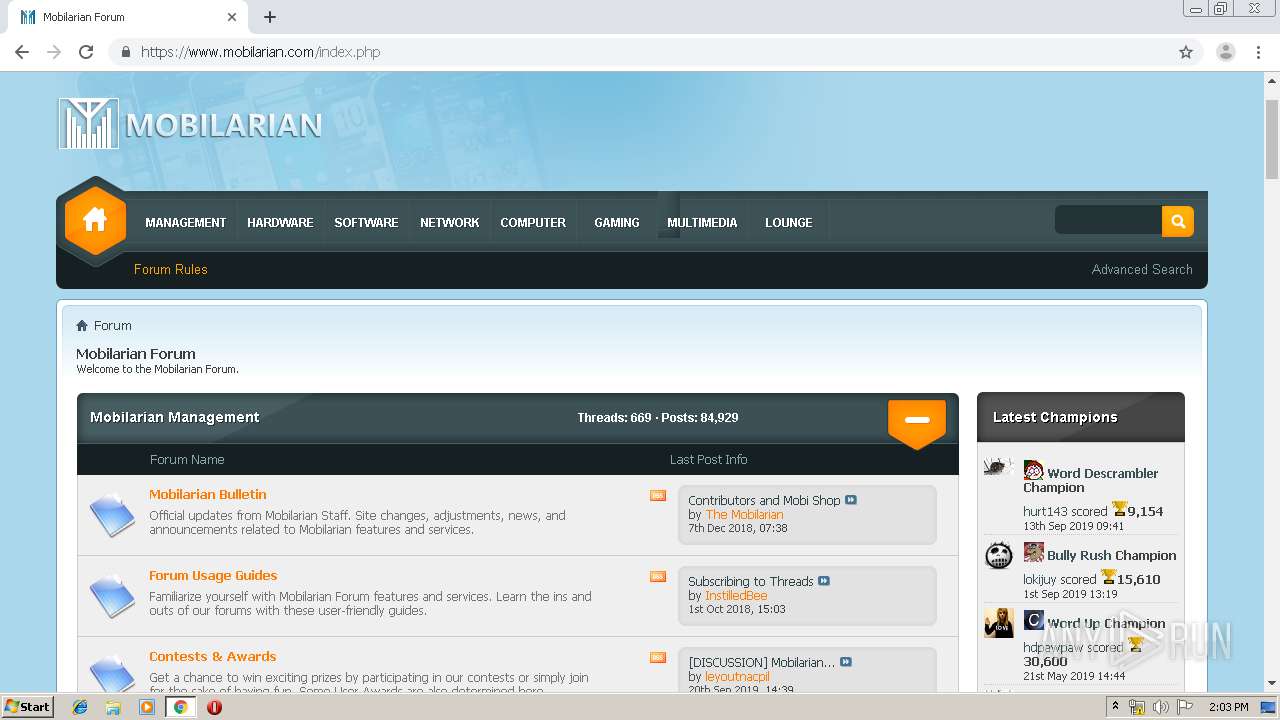Open the Chrome profile avatar icon
The width and height of the screenshot is (1280, 720).
click(1225, 52)
